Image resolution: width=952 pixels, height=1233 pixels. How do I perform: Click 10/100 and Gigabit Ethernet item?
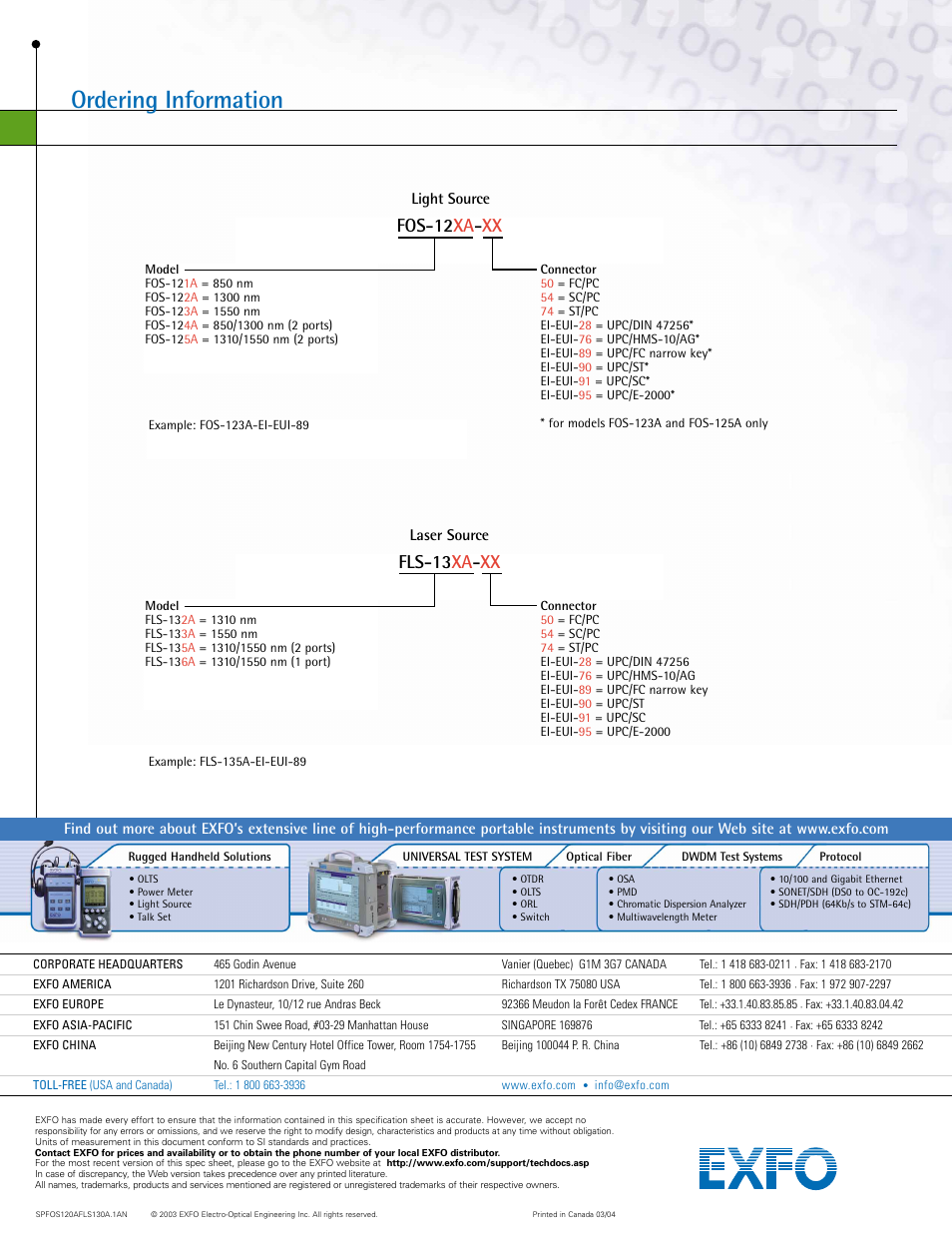point(836,880)
